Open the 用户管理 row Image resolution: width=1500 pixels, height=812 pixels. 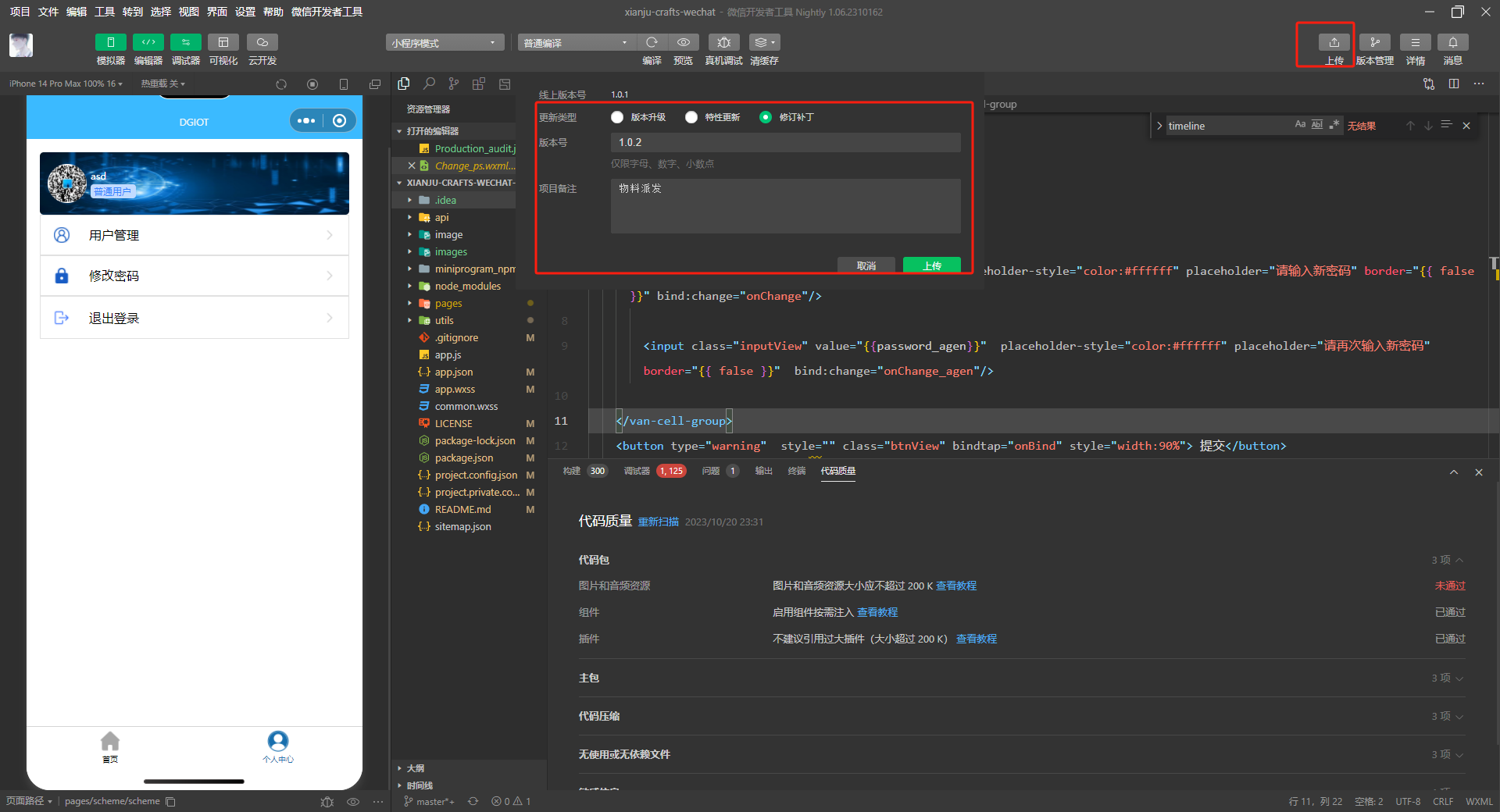click(x=195, y=235)
